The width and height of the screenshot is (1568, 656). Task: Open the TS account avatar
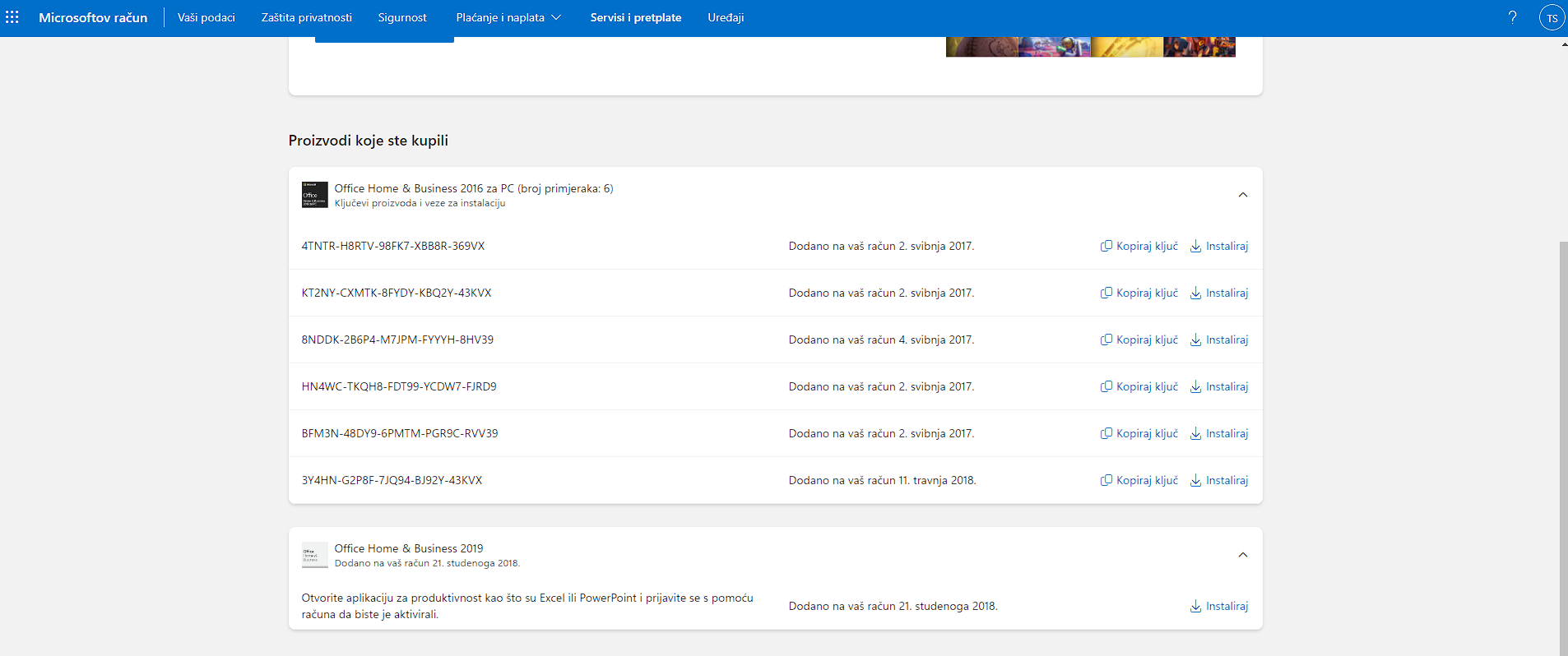point(1552,17)
